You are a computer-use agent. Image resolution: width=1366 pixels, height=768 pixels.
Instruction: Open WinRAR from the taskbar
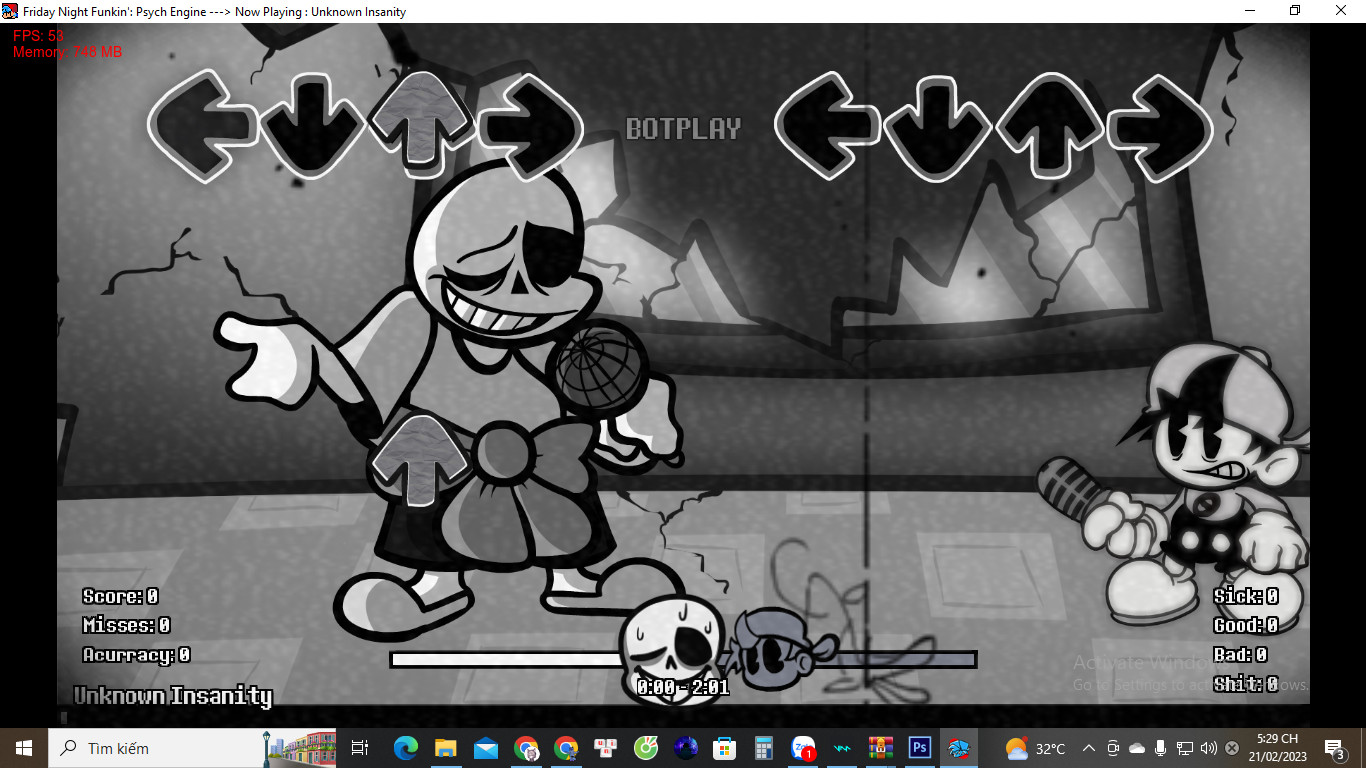pyautogui.click(x=880, y=748)
